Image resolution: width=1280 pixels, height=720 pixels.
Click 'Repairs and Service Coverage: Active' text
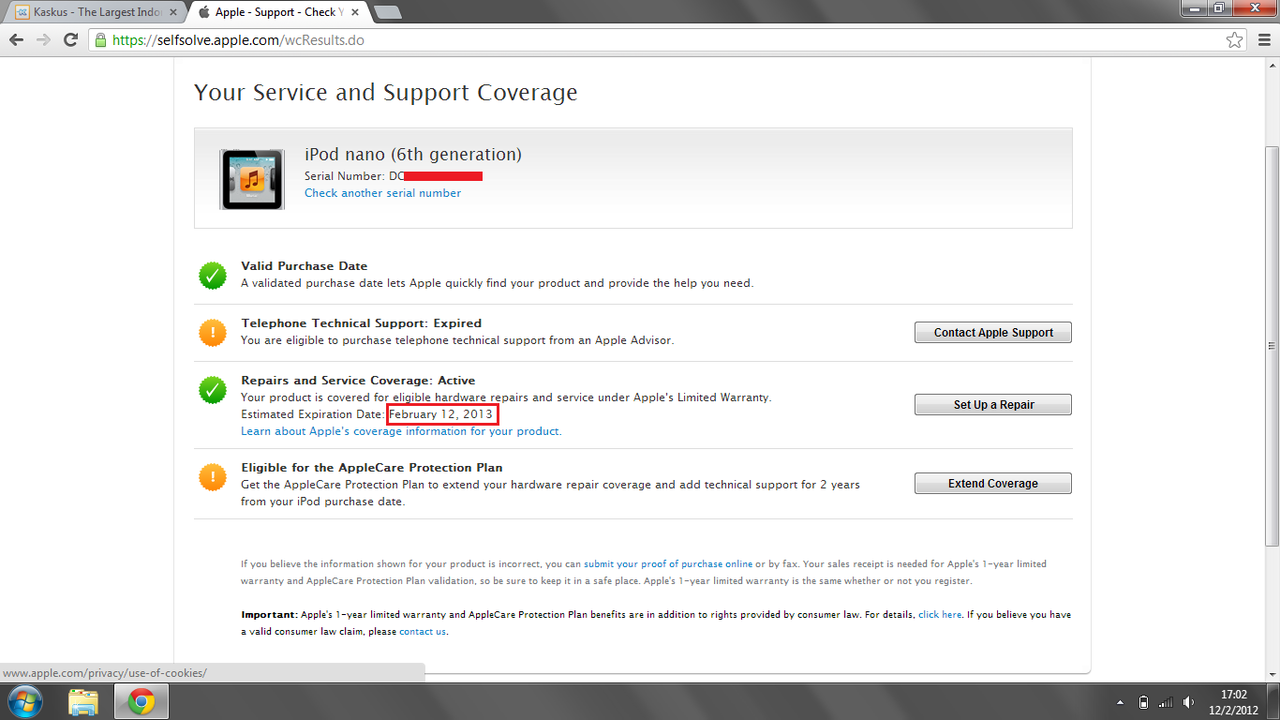[x=358, y=380]
